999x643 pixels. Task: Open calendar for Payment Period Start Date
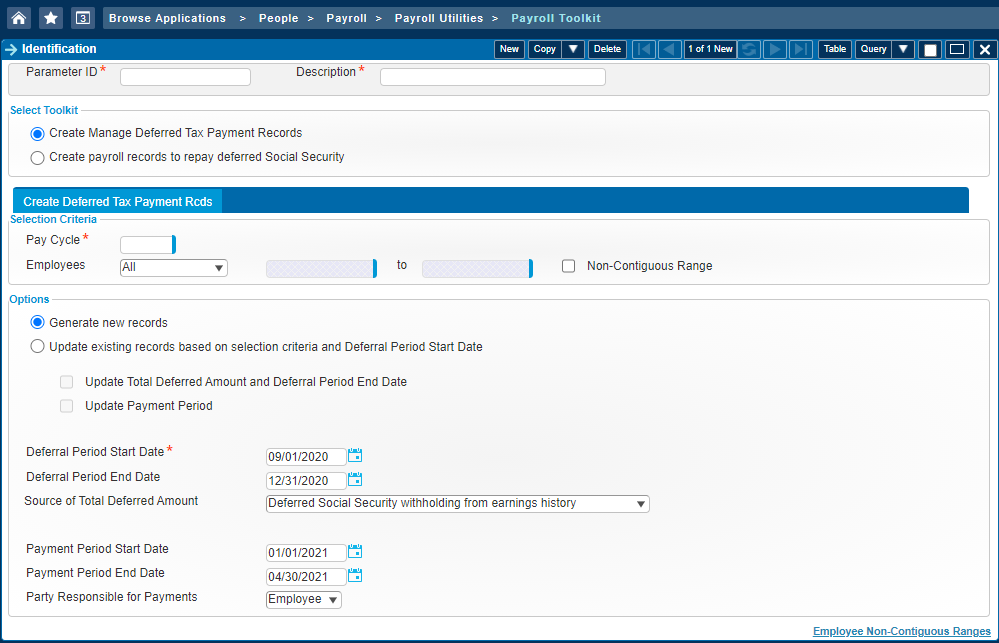pos(355,552)
